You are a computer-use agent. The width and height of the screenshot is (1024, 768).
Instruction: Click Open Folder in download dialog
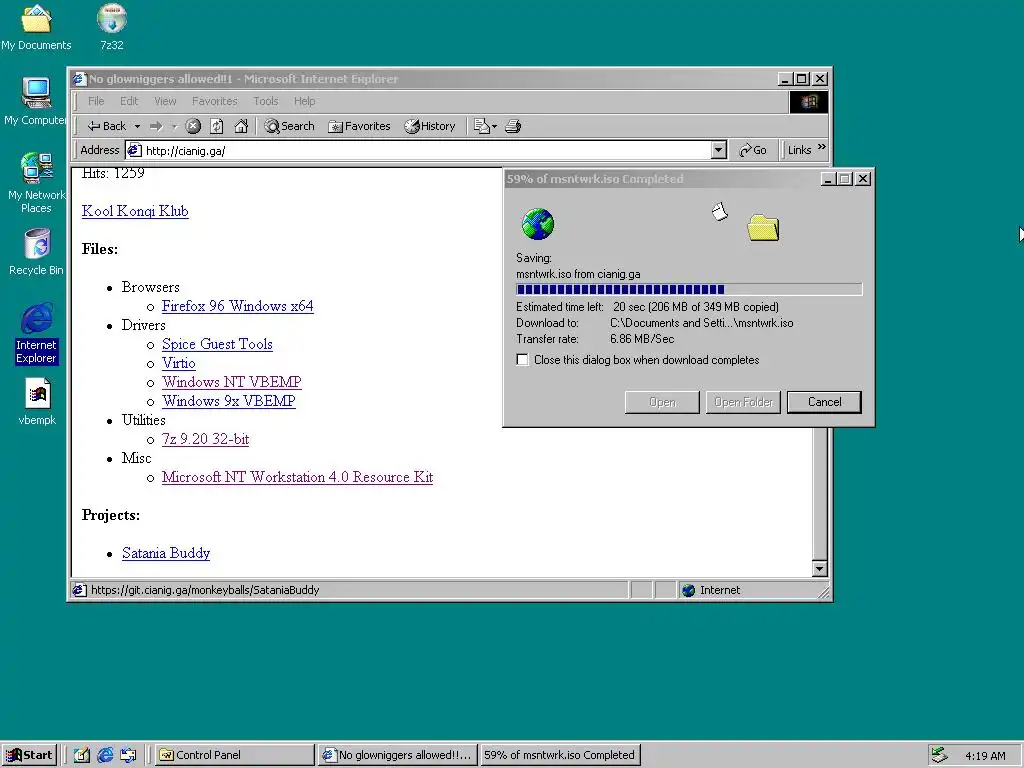tap(743, 402)
